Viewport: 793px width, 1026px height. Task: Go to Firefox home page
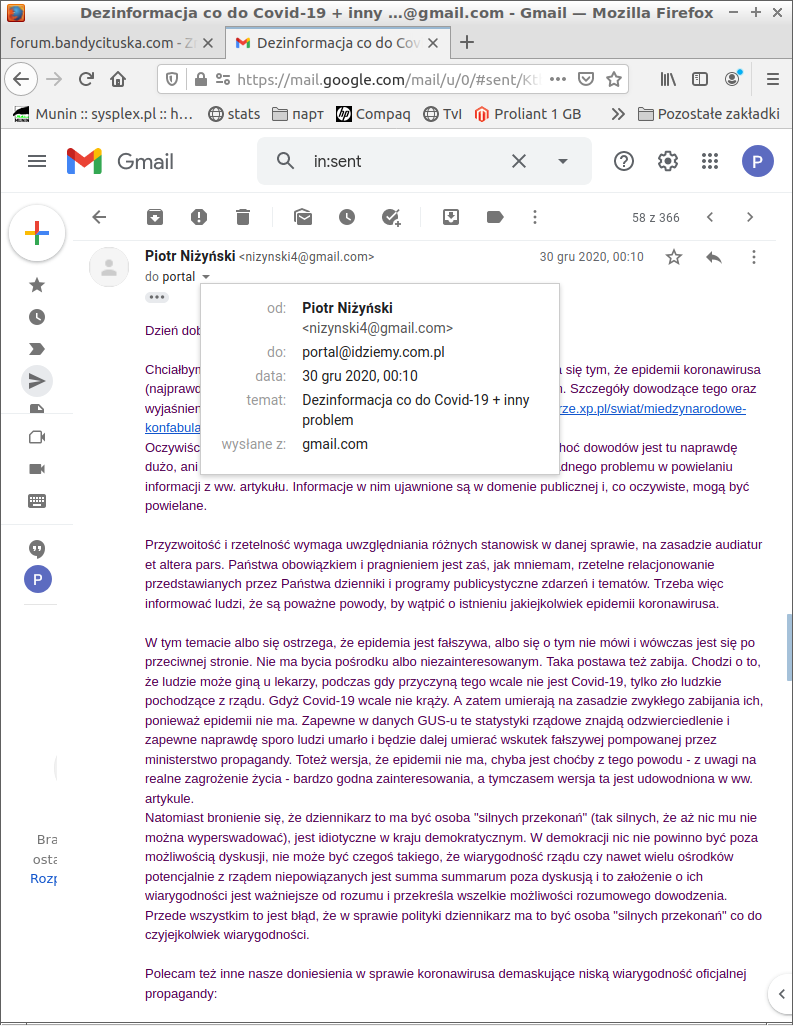pyautogui.click(x=118, y=79)
